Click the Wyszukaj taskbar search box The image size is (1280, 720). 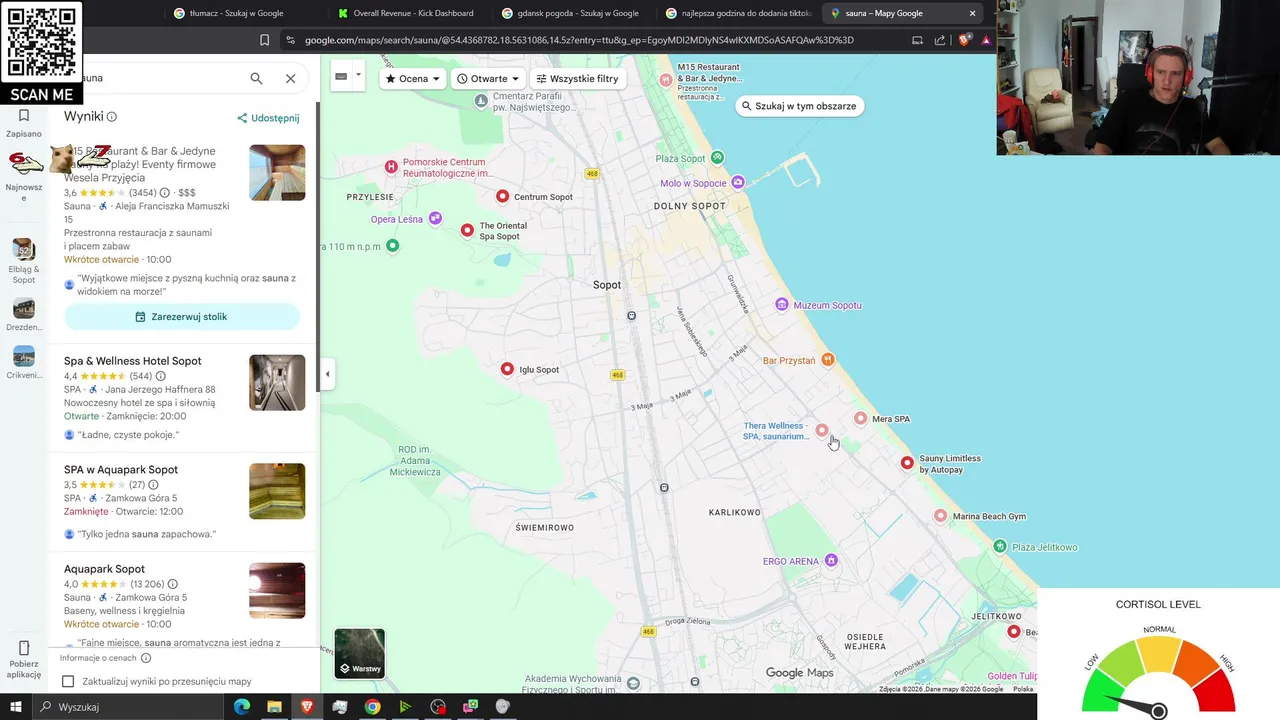click(128, 707)
